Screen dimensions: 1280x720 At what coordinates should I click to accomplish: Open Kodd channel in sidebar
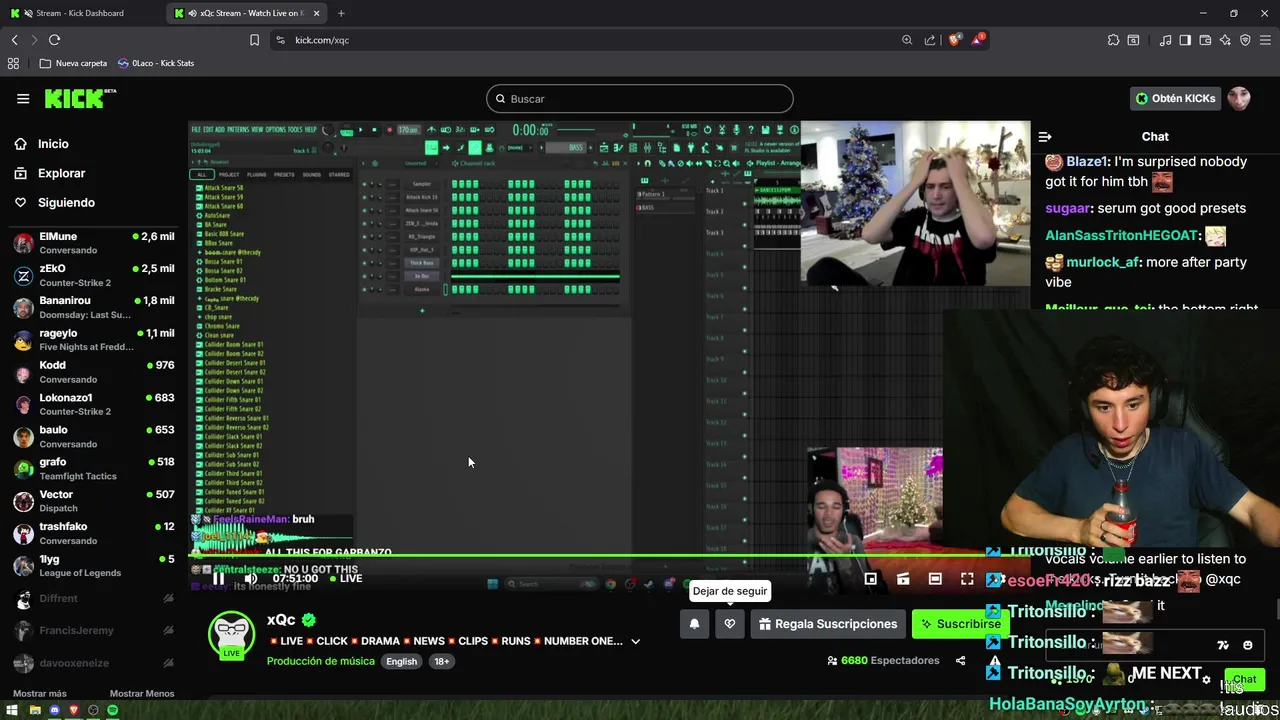click(x=94, y=372)
